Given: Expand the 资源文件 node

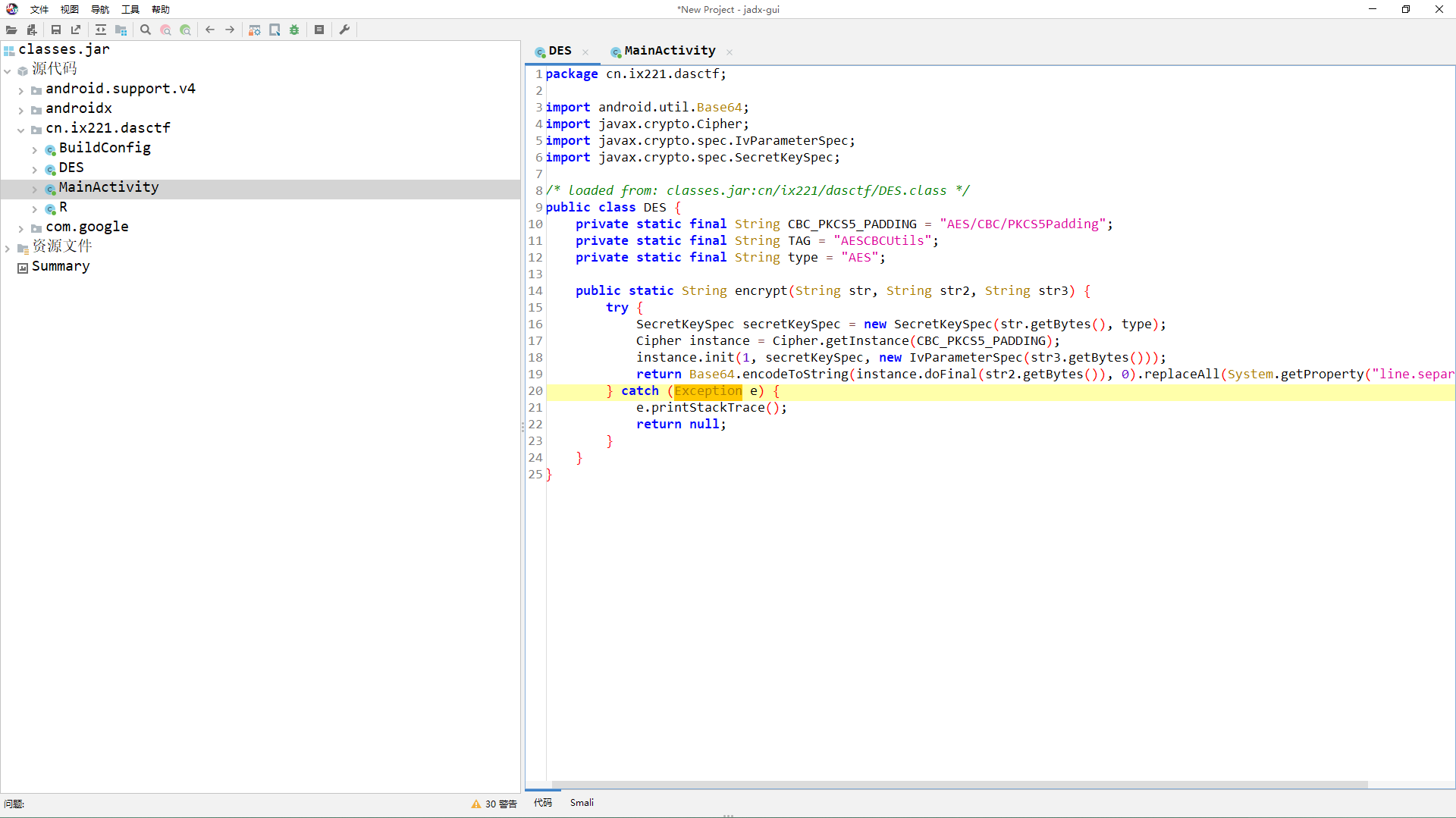Looking at the screenshot, I should 8,248.
